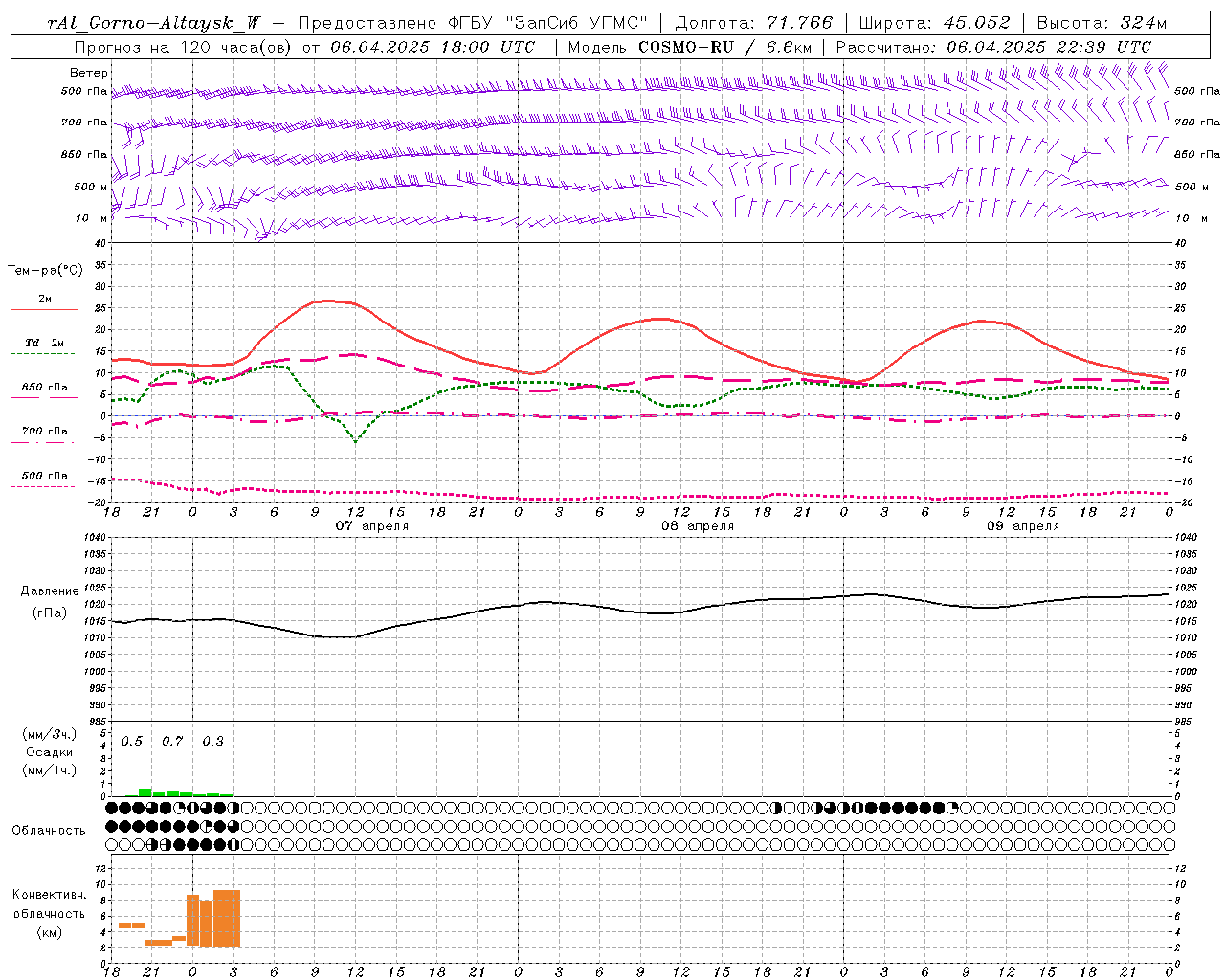1225x980 pixels.
Task: Click the 500 гПа temperature legend entry
Action: point(44,479)
